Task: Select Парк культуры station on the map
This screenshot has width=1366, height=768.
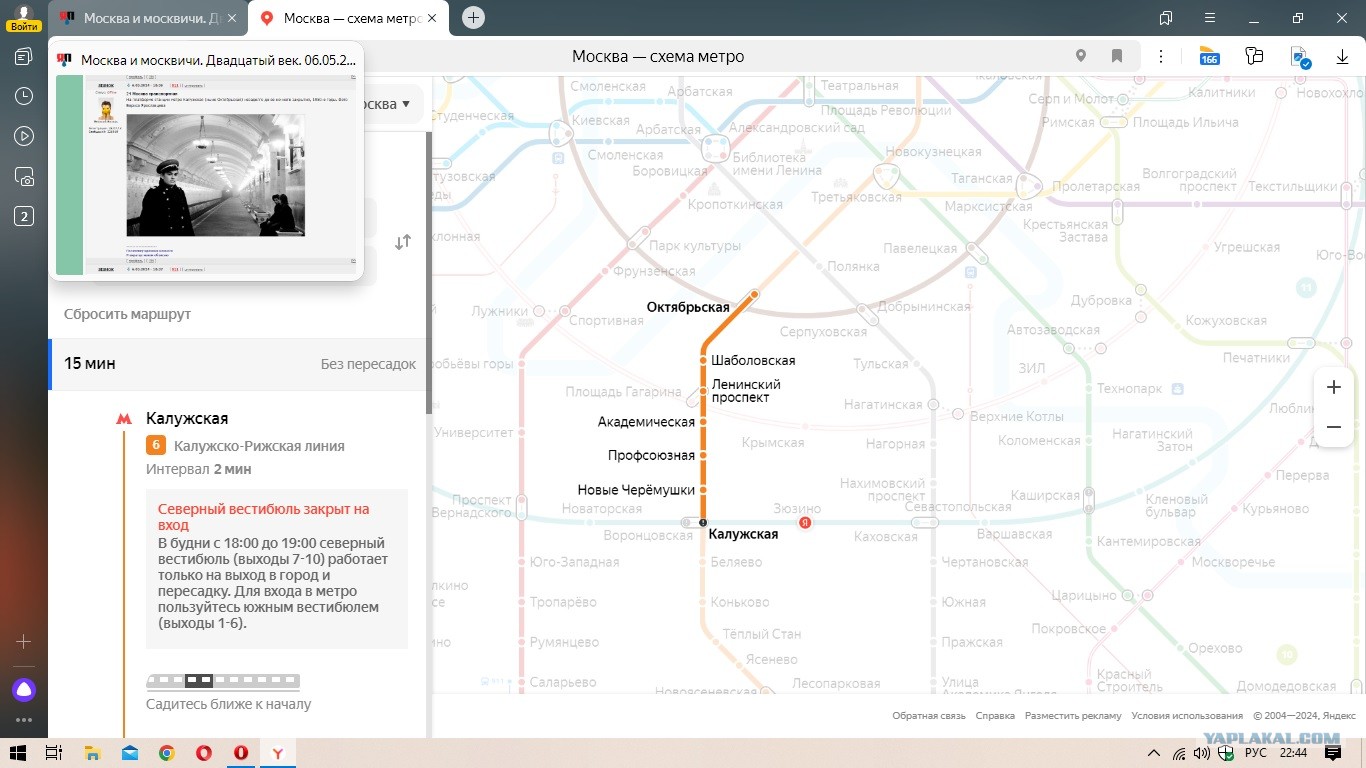Action: click(x=695, y=246)
